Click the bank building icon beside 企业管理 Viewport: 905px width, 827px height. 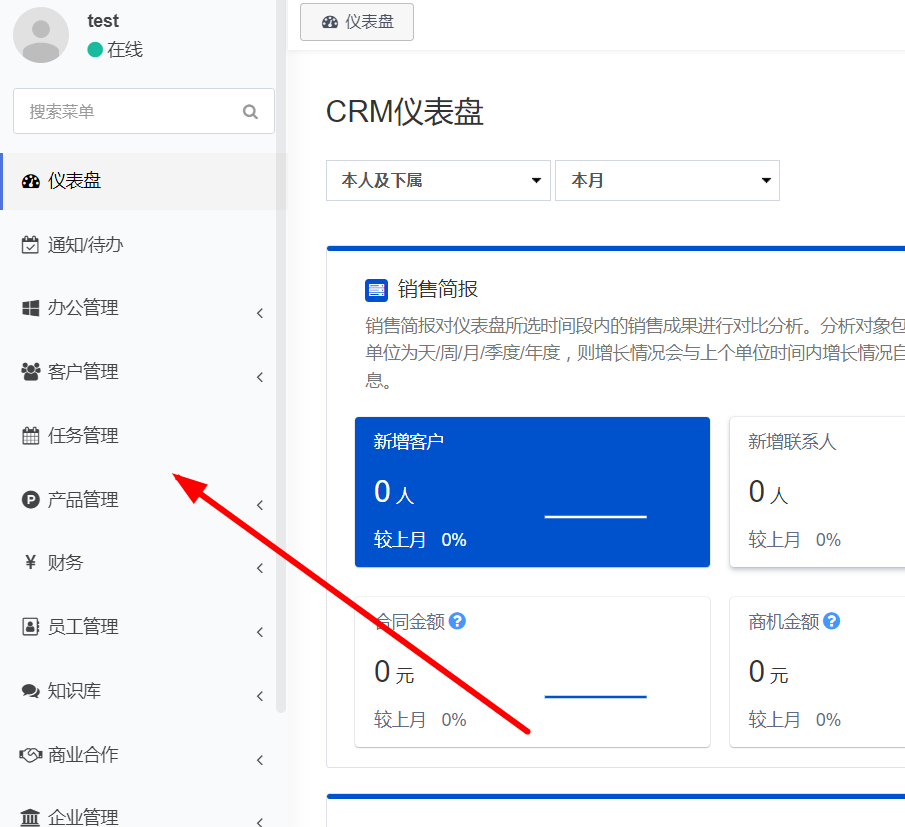click(x=30, y=818)
